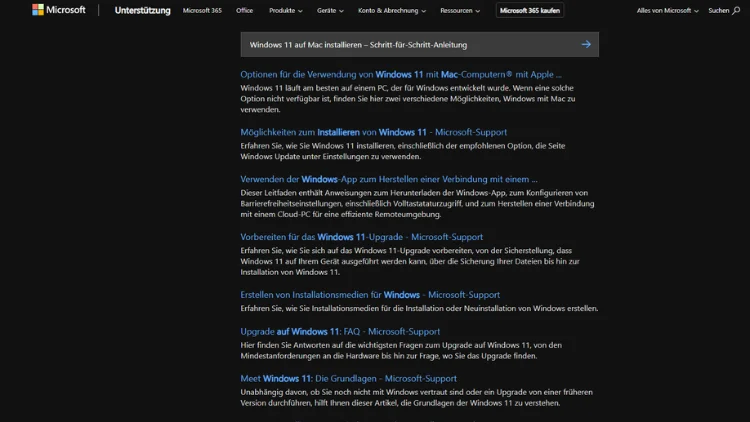The height and width of the screenshot is (422, 750).
Task: Open the Microsoft 365 menu item
Action: coord(202,11)
